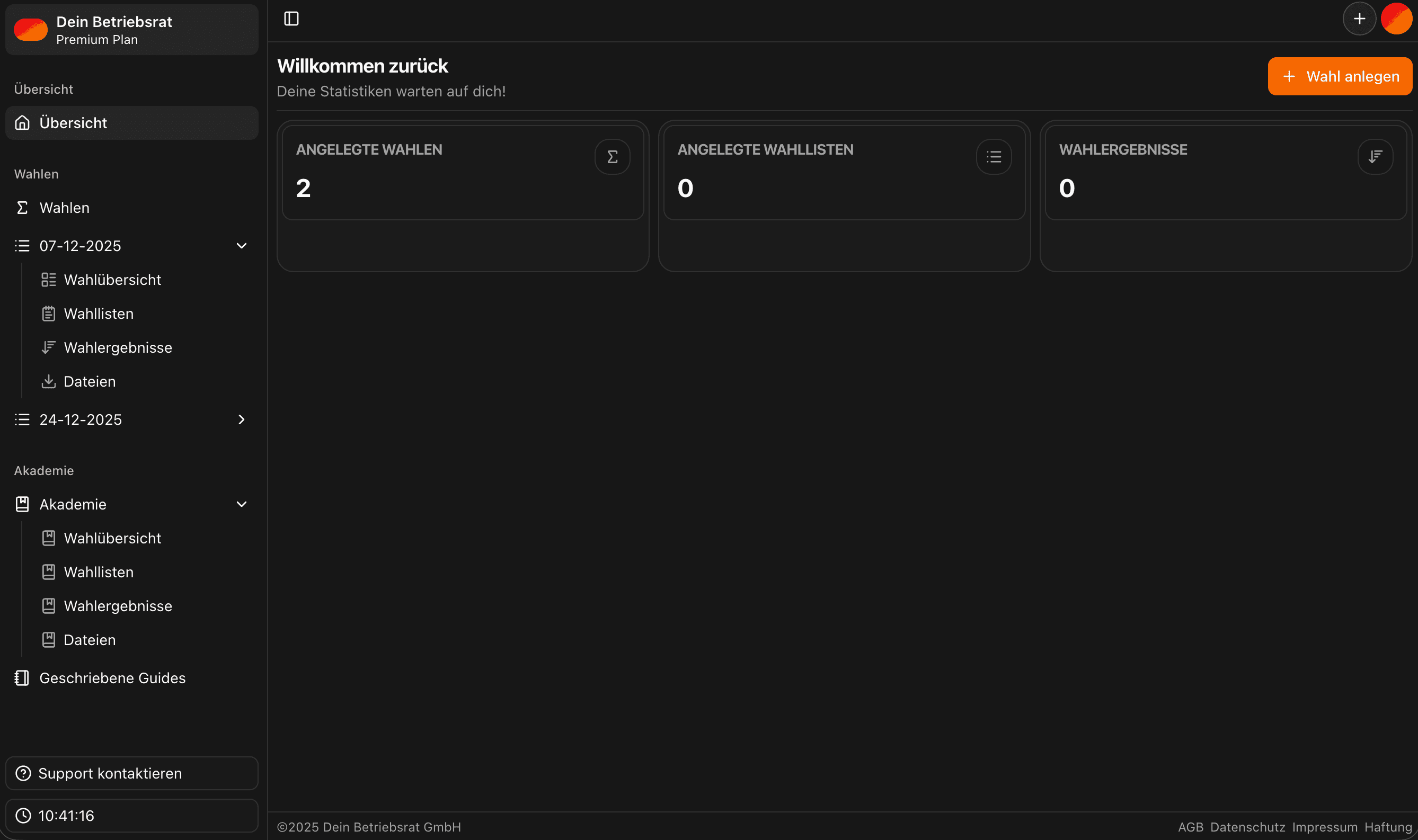Collapse the Akademie section
This screenshot has width=1418, height=840.
[242, 504]
